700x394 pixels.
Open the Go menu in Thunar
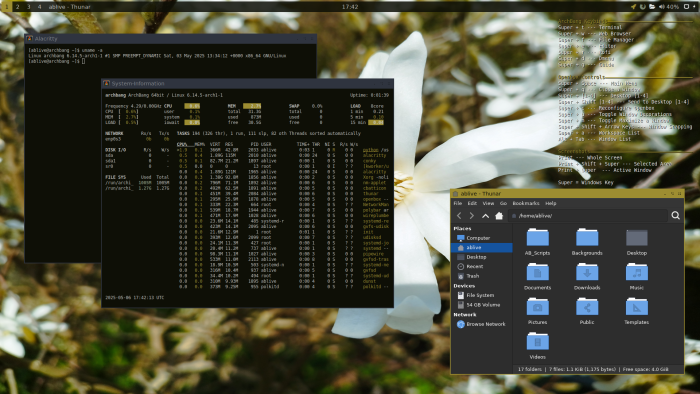(503, 203)
